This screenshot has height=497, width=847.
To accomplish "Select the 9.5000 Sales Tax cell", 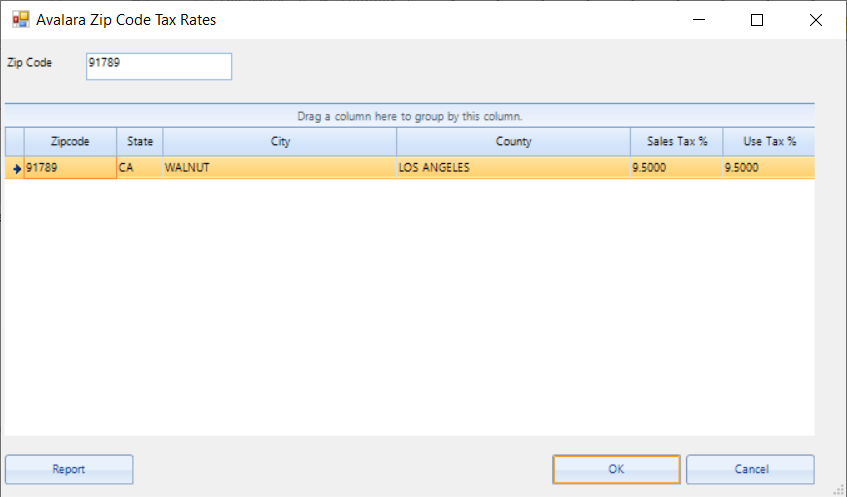I will click(677, 168).
